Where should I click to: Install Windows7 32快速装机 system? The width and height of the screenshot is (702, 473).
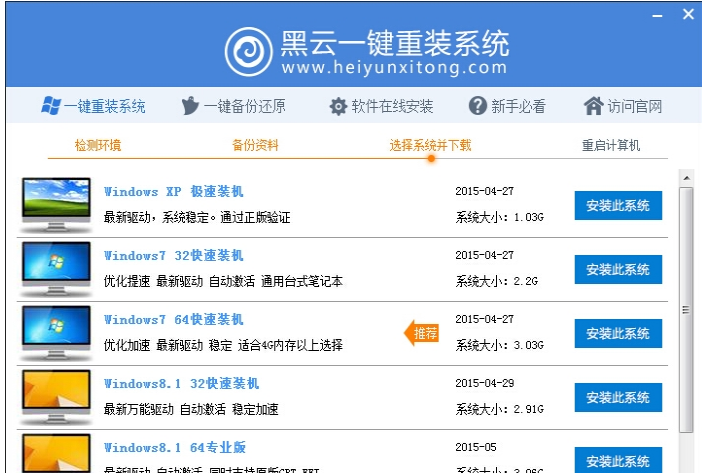[x=618, y=270]
